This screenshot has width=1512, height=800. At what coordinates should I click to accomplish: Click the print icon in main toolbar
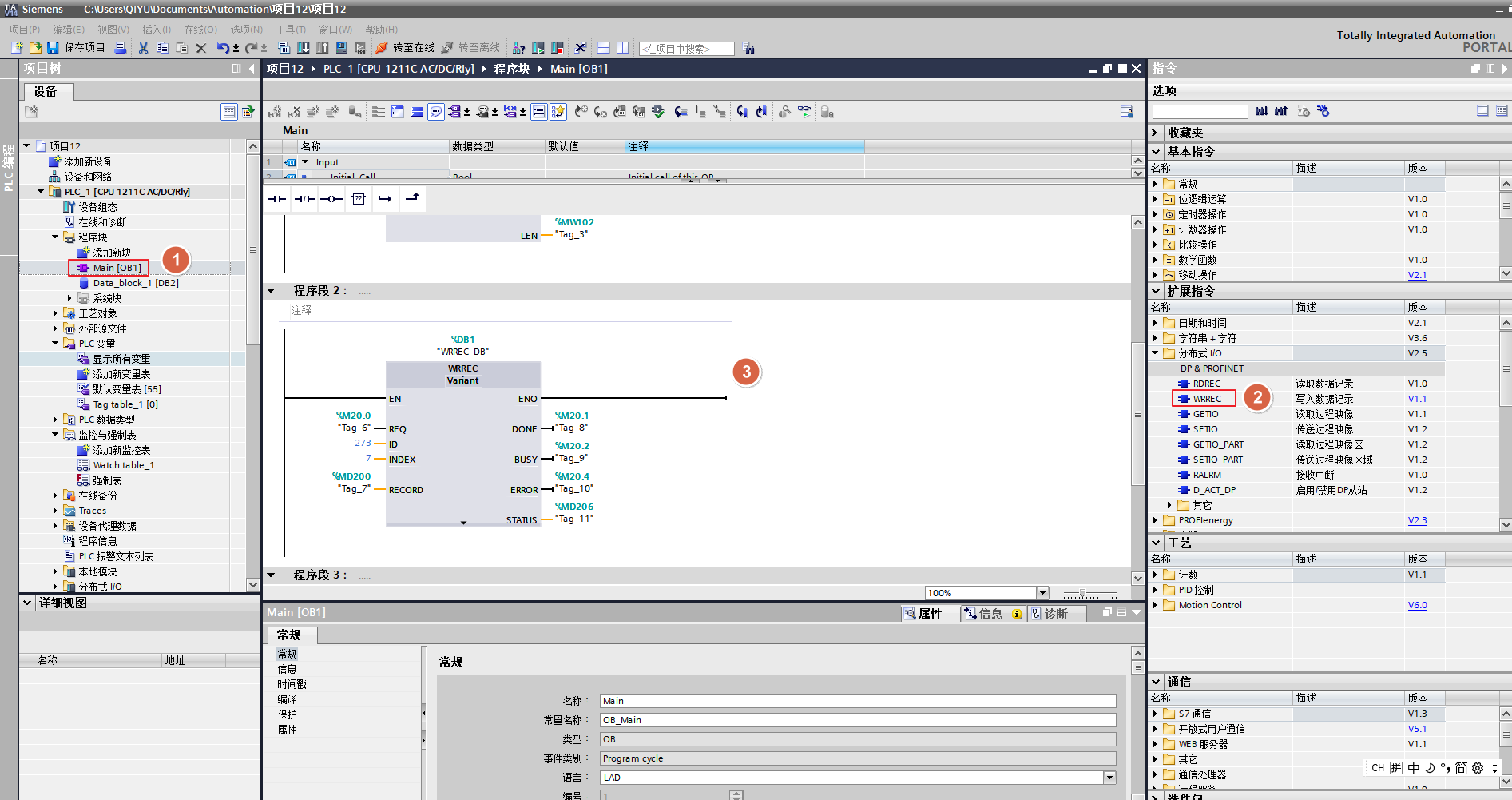pos(121,48)
